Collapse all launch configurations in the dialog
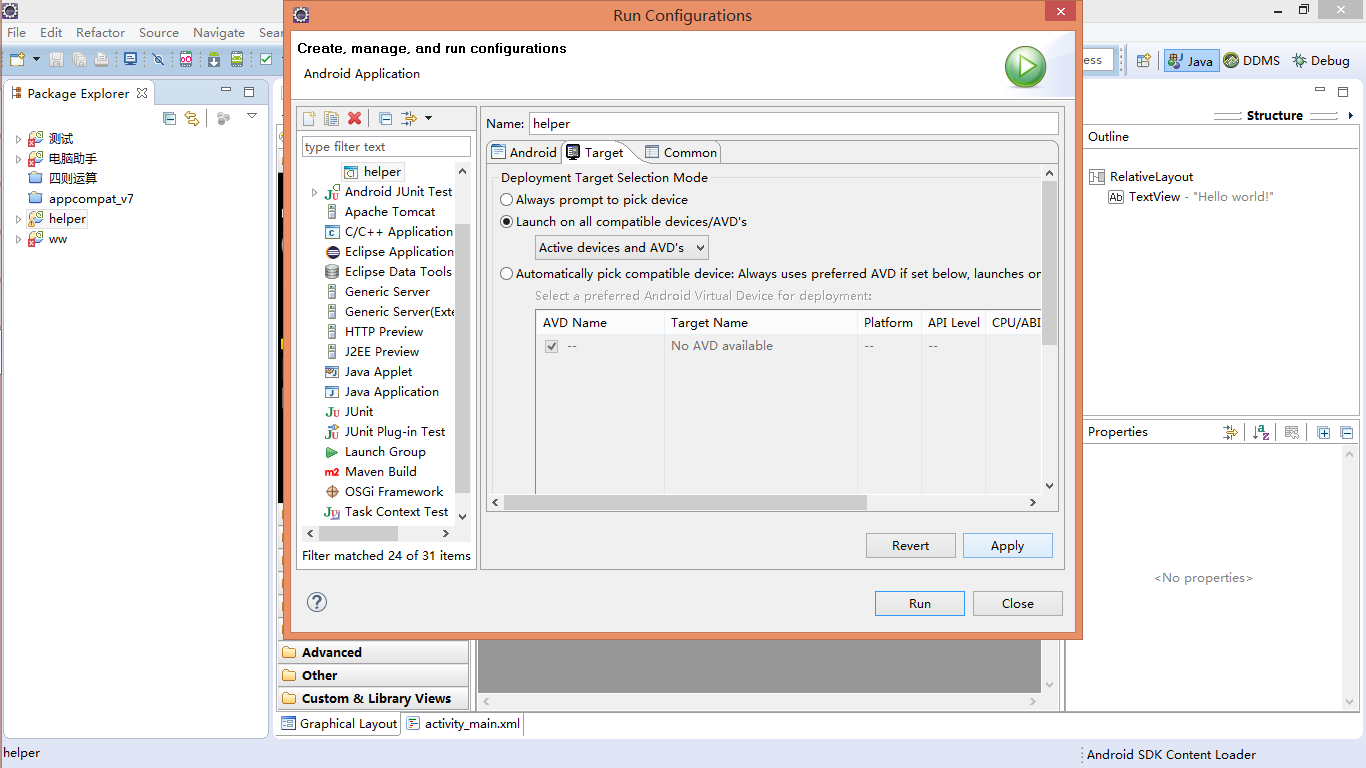 pos(385,119)
